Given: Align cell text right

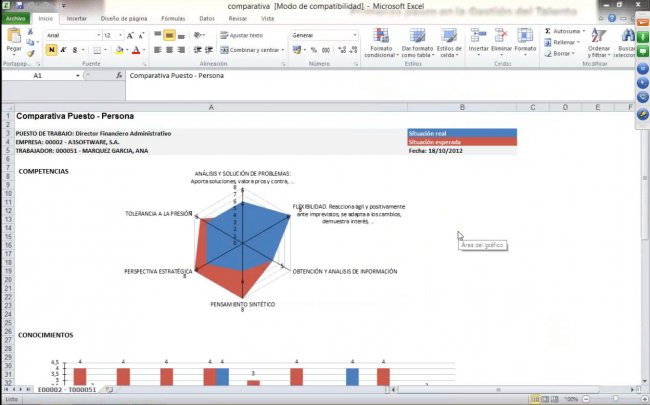Looking at the screenshot, I should (x=181, y=50).
